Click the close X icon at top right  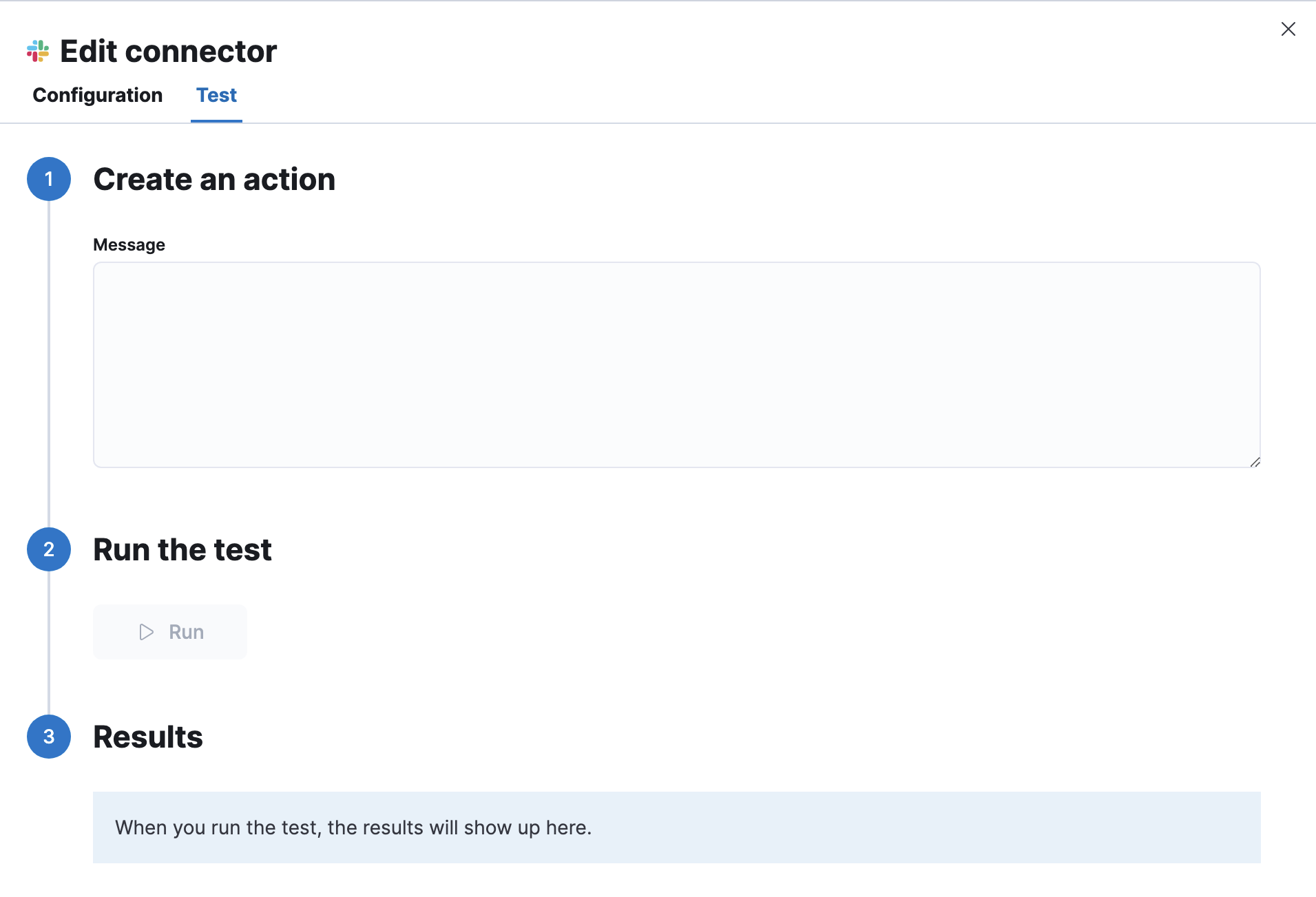[1288, 29]
